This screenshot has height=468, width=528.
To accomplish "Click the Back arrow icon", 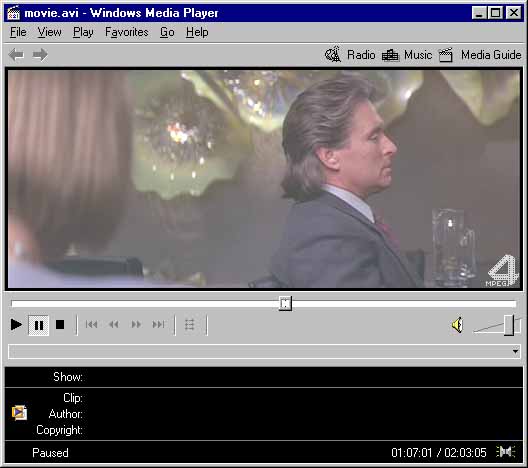I will [x=16, y=55].
